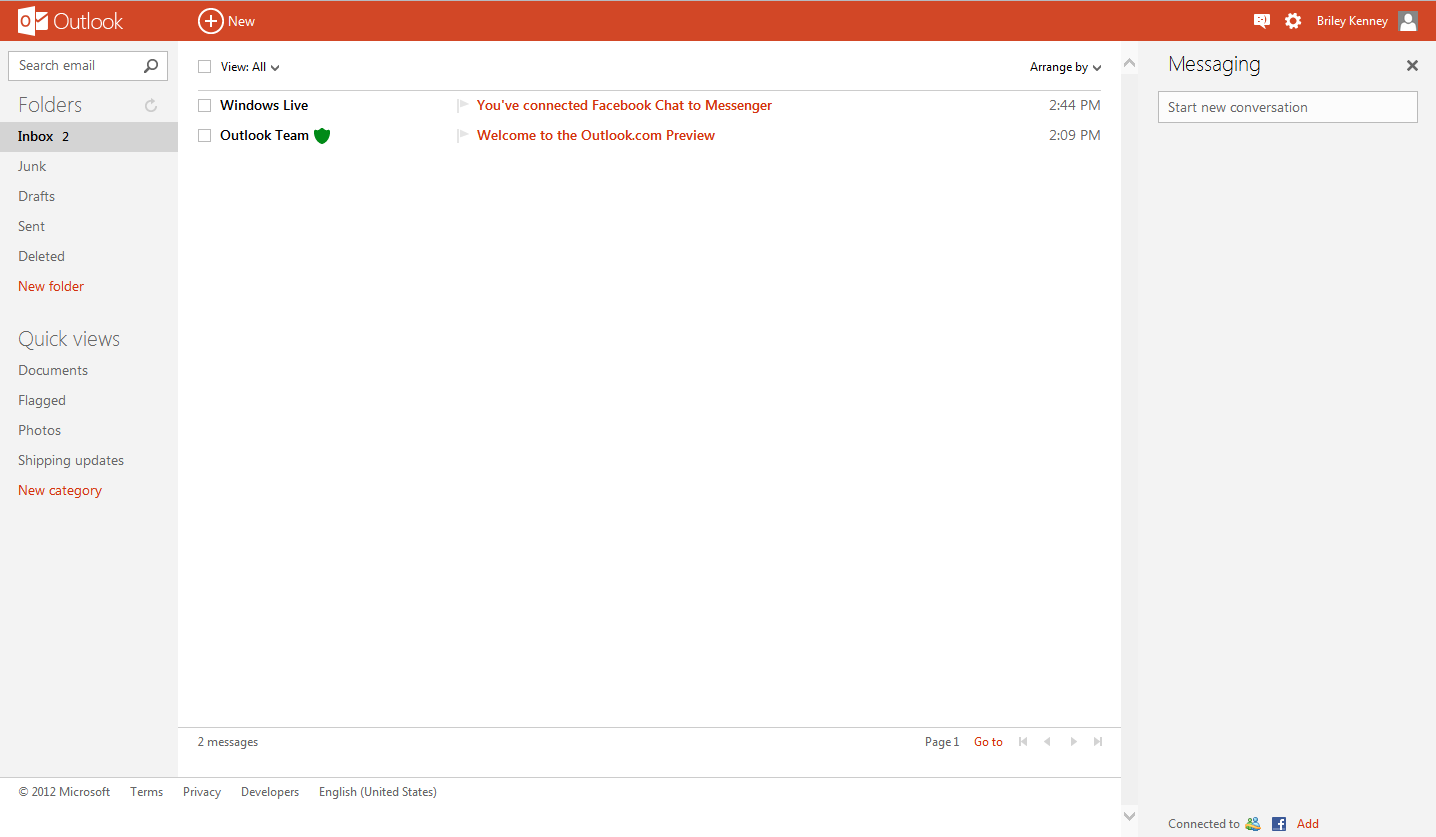The height and width of the screenshot is (837, 1436).
Task: Click the New folder link
Action: click(x=51, y=286)
